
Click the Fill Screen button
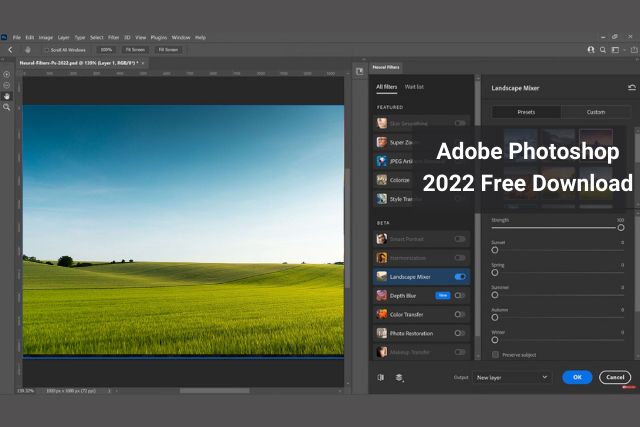point(168,50)
